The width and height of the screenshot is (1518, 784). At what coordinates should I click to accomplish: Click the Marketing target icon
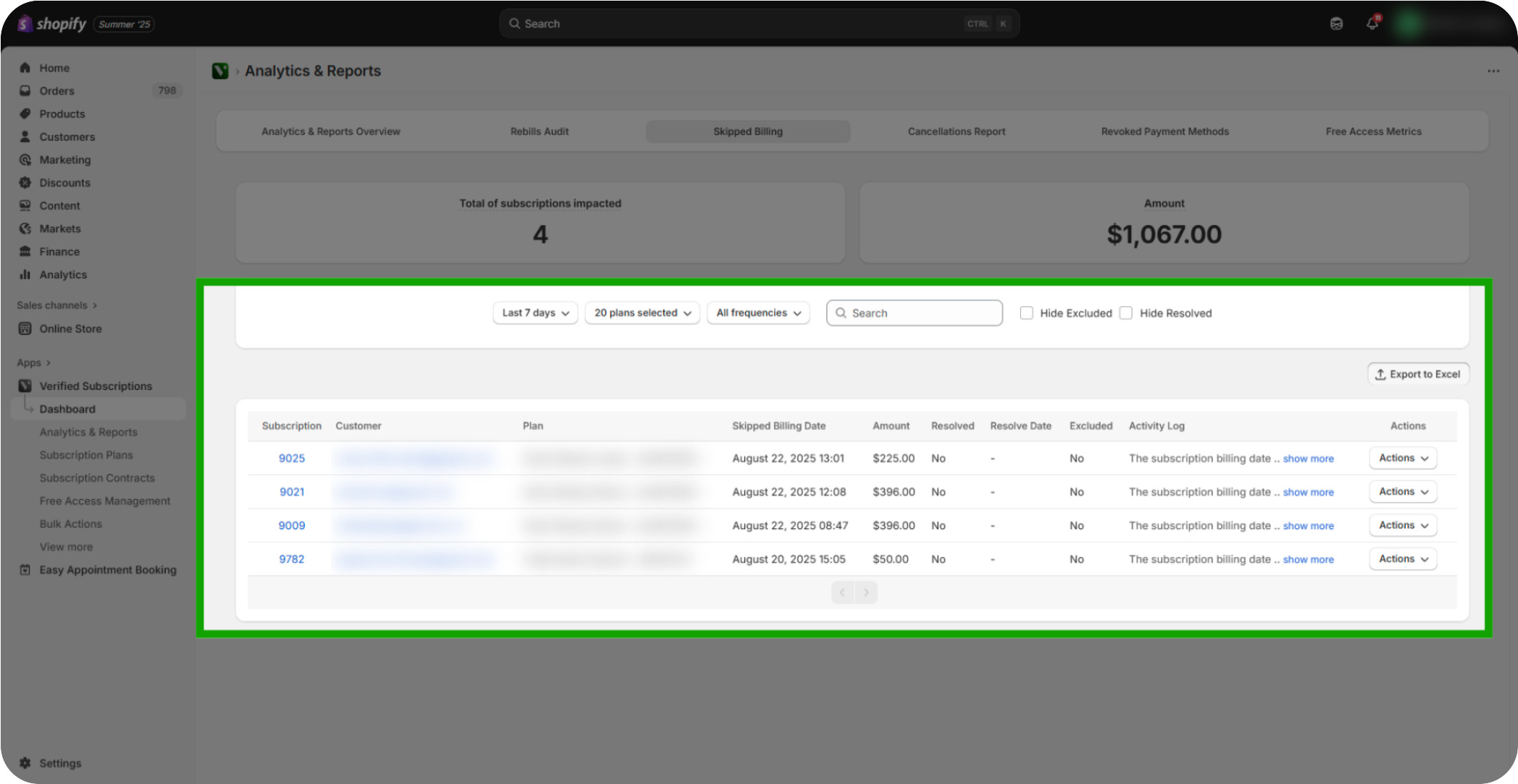(x=25, y=160)
